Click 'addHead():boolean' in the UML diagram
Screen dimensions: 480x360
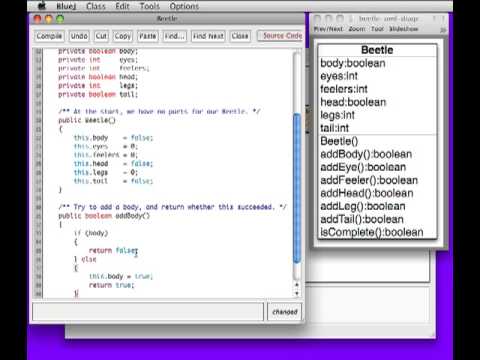click(x=367, y=193)
